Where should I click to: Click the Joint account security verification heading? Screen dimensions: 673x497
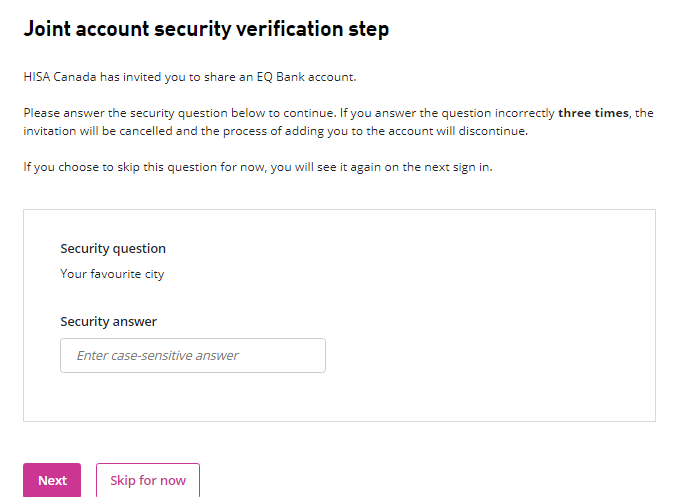pos(206,29)
